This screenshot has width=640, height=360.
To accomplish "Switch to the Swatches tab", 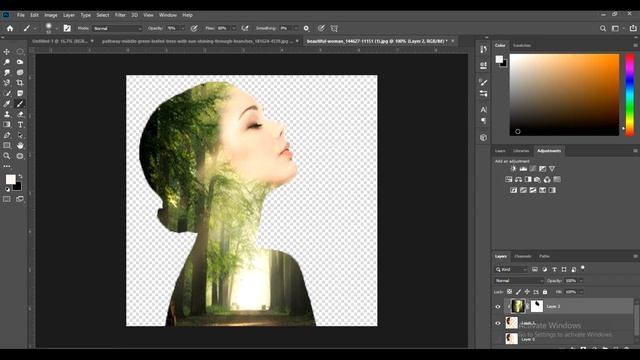I will tap(522, 45).
